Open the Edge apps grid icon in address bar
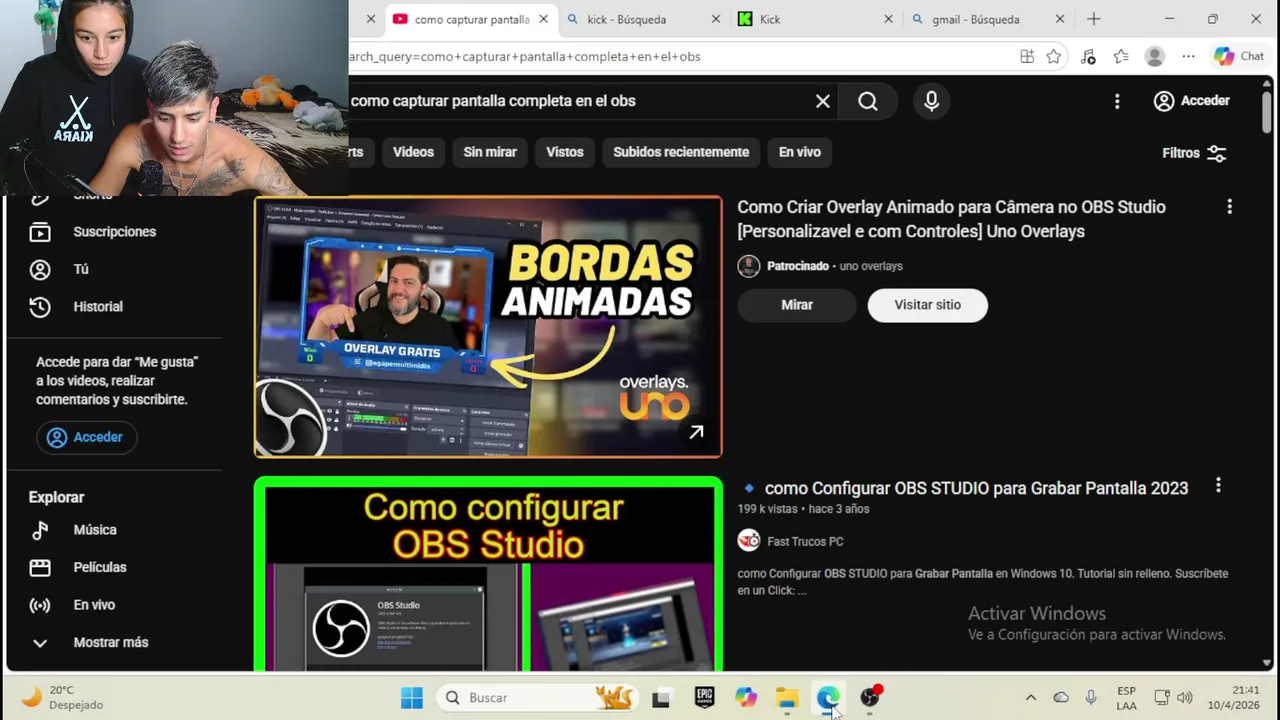 (x=1027, y=57)
